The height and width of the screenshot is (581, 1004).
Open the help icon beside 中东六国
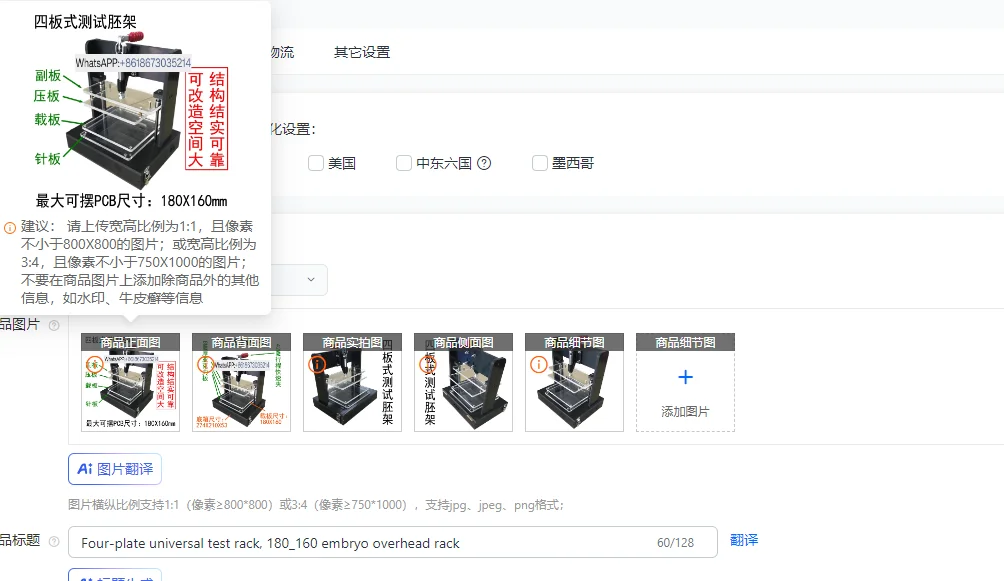point(484,163)
